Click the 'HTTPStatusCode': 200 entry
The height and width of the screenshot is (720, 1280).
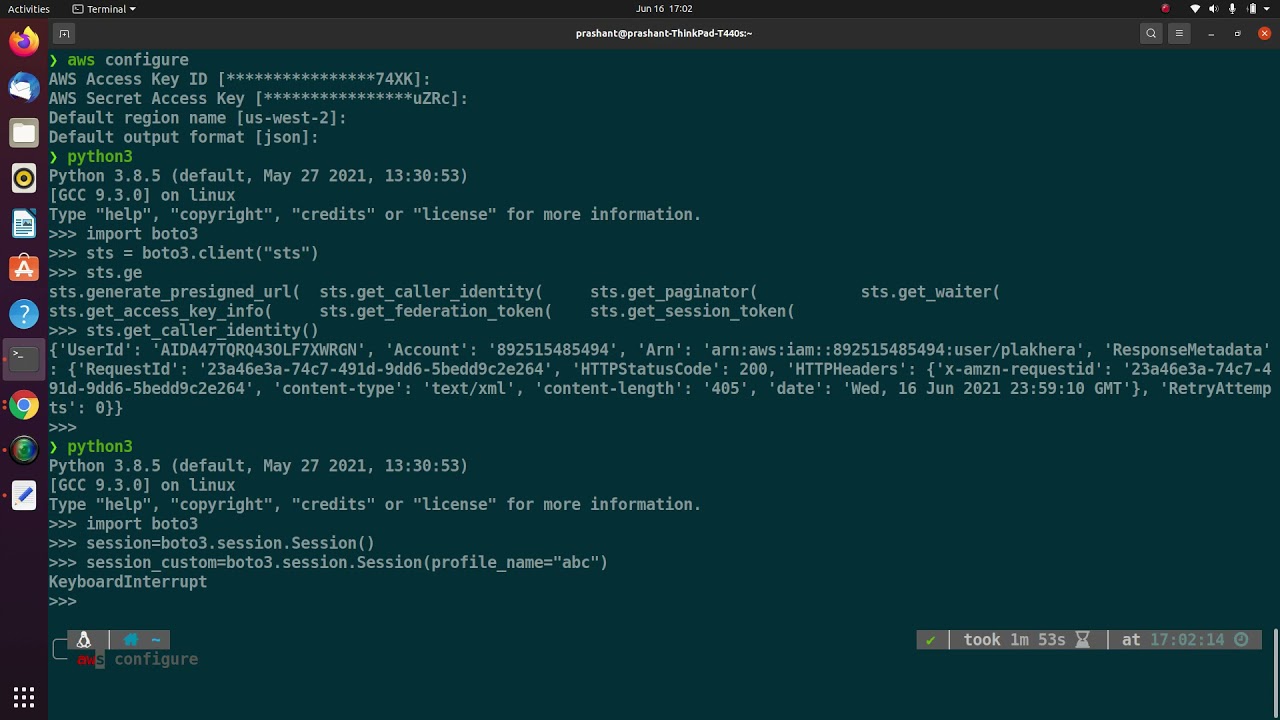pos(669,369)
